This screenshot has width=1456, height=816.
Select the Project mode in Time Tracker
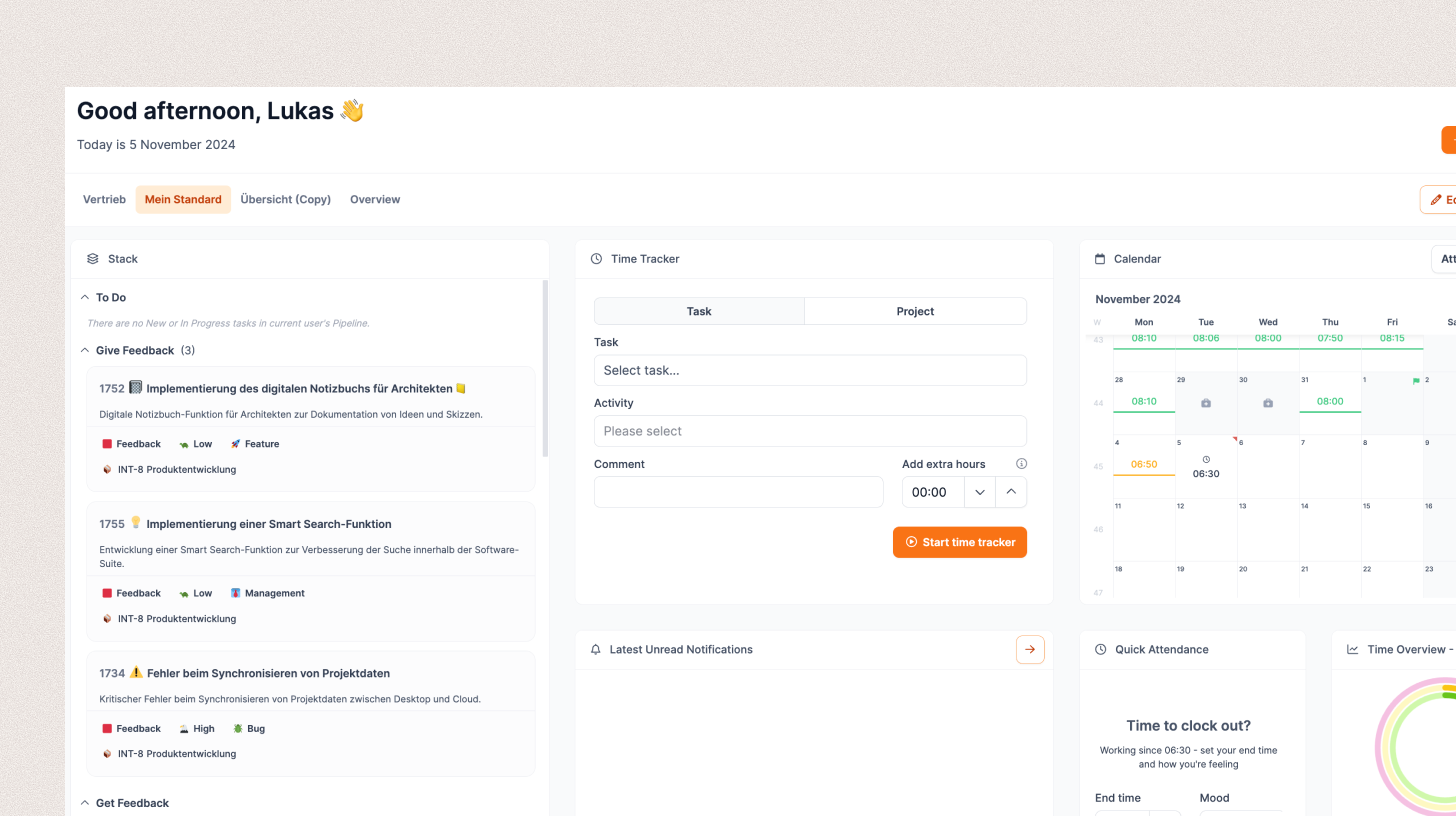point(915,311)
